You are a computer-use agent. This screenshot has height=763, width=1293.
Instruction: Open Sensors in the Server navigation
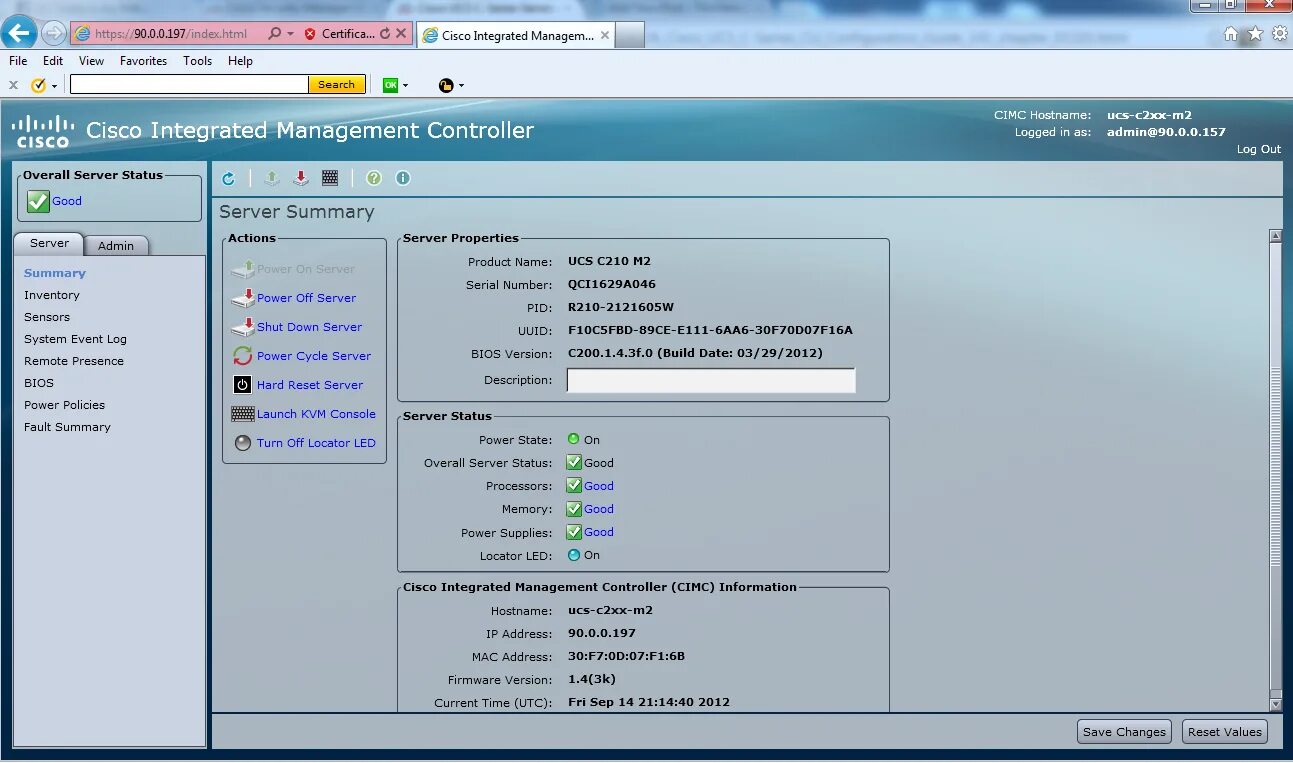point(47,317)
